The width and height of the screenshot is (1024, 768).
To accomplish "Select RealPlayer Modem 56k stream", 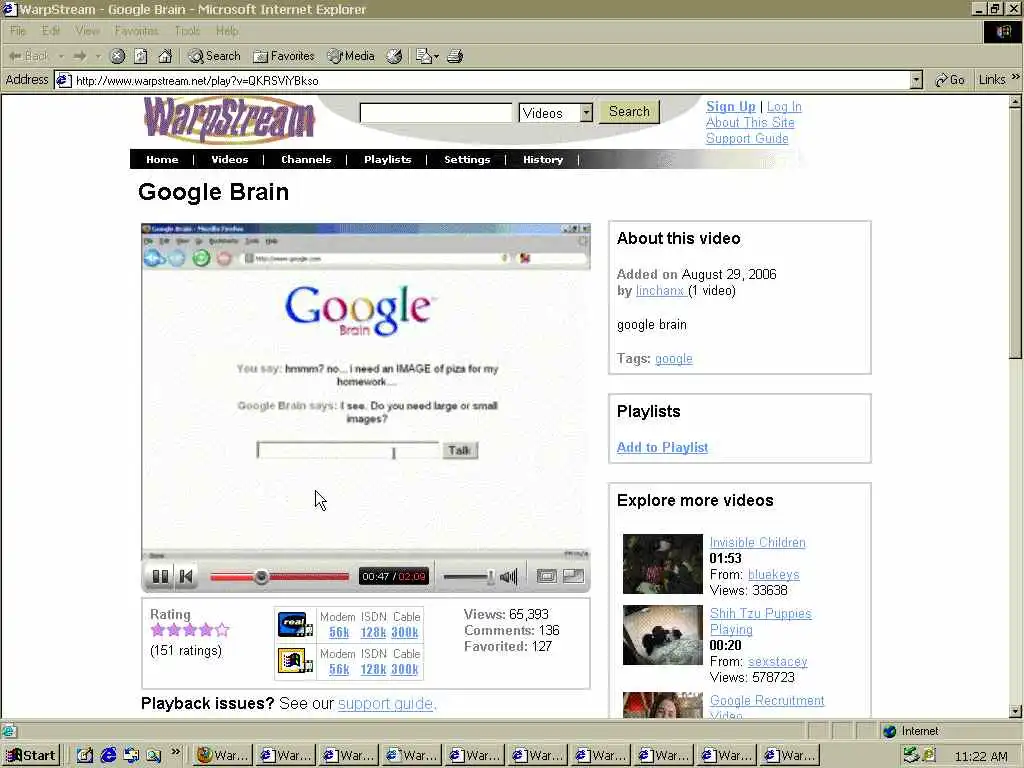I will (x=339, y=632).
